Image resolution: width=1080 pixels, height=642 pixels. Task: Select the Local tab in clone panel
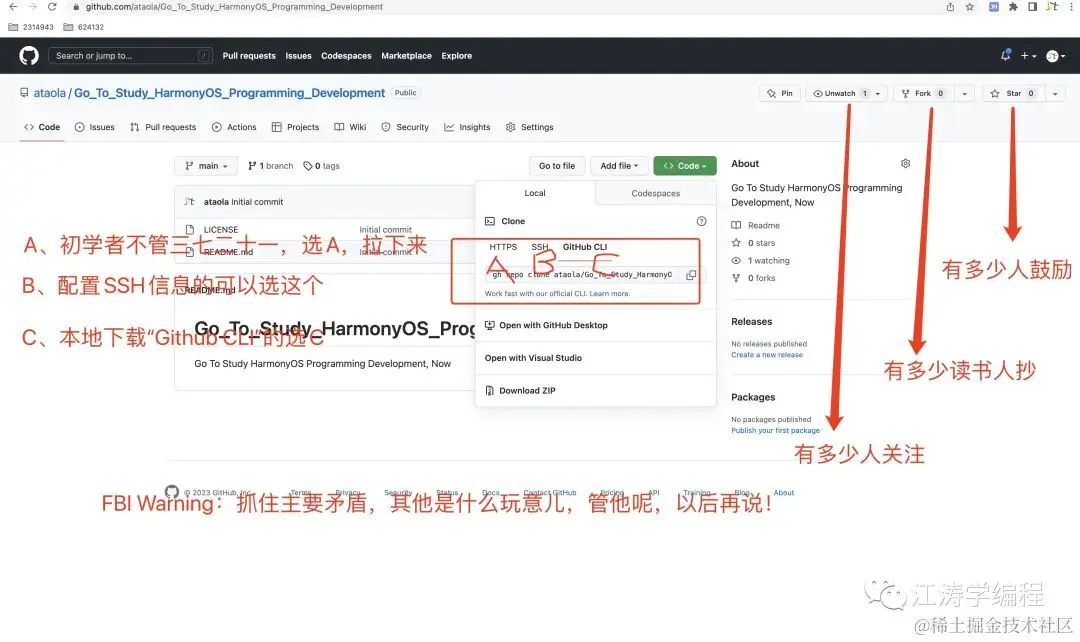[x=535, y=194]
